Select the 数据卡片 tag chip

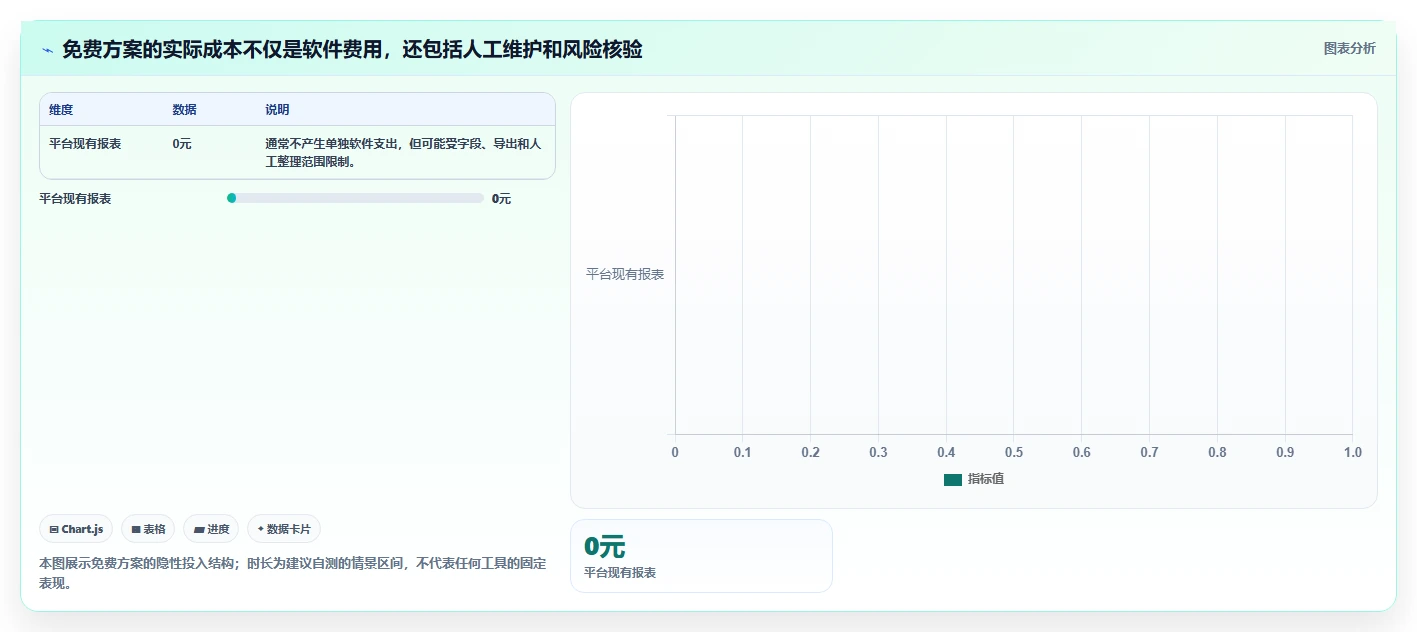tap(284, 529)
